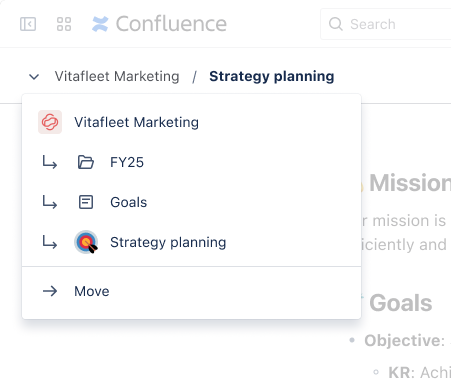Click the Move arrow icon

(x=50, y=291)
